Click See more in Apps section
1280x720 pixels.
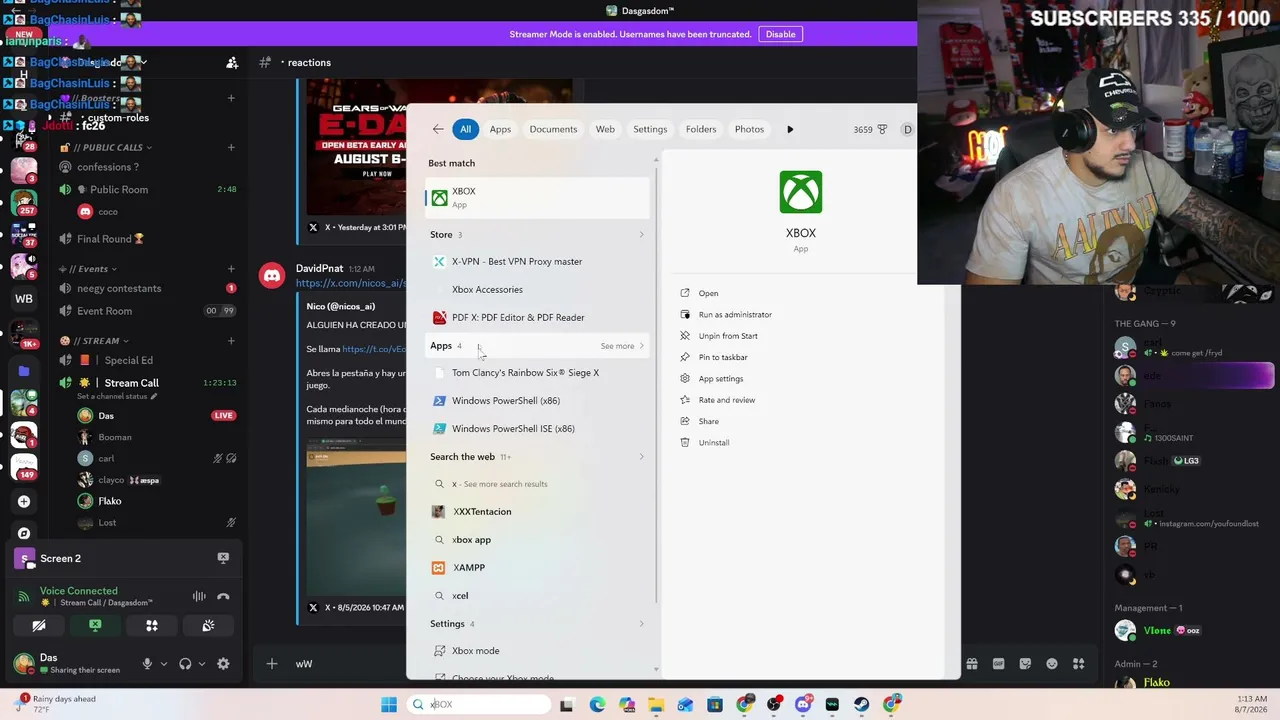(x=622, y=346)
